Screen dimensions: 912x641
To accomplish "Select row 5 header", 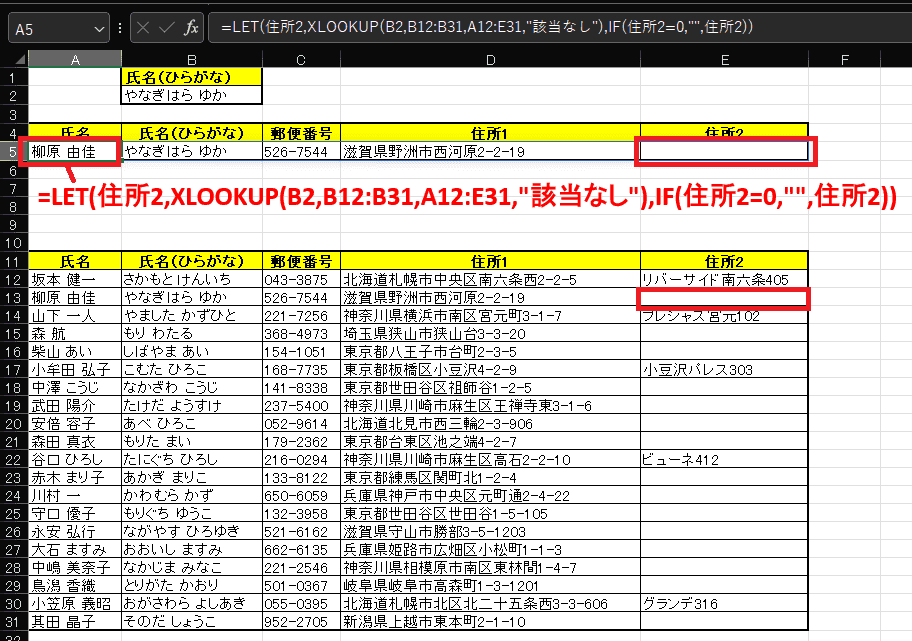I will (x=14, y=152).
